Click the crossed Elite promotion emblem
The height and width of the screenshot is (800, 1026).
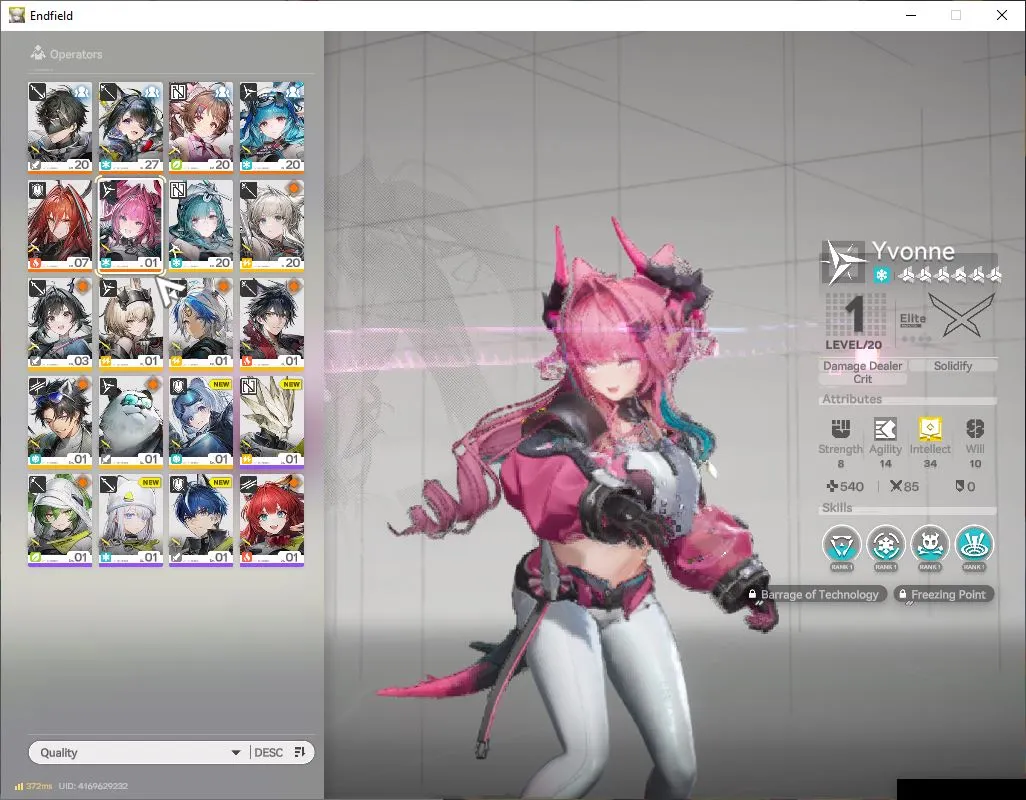(x=962, y=315)
